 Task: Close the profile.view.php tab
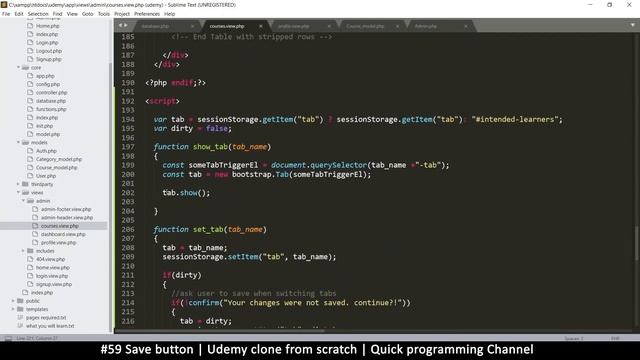coord(329,26)
